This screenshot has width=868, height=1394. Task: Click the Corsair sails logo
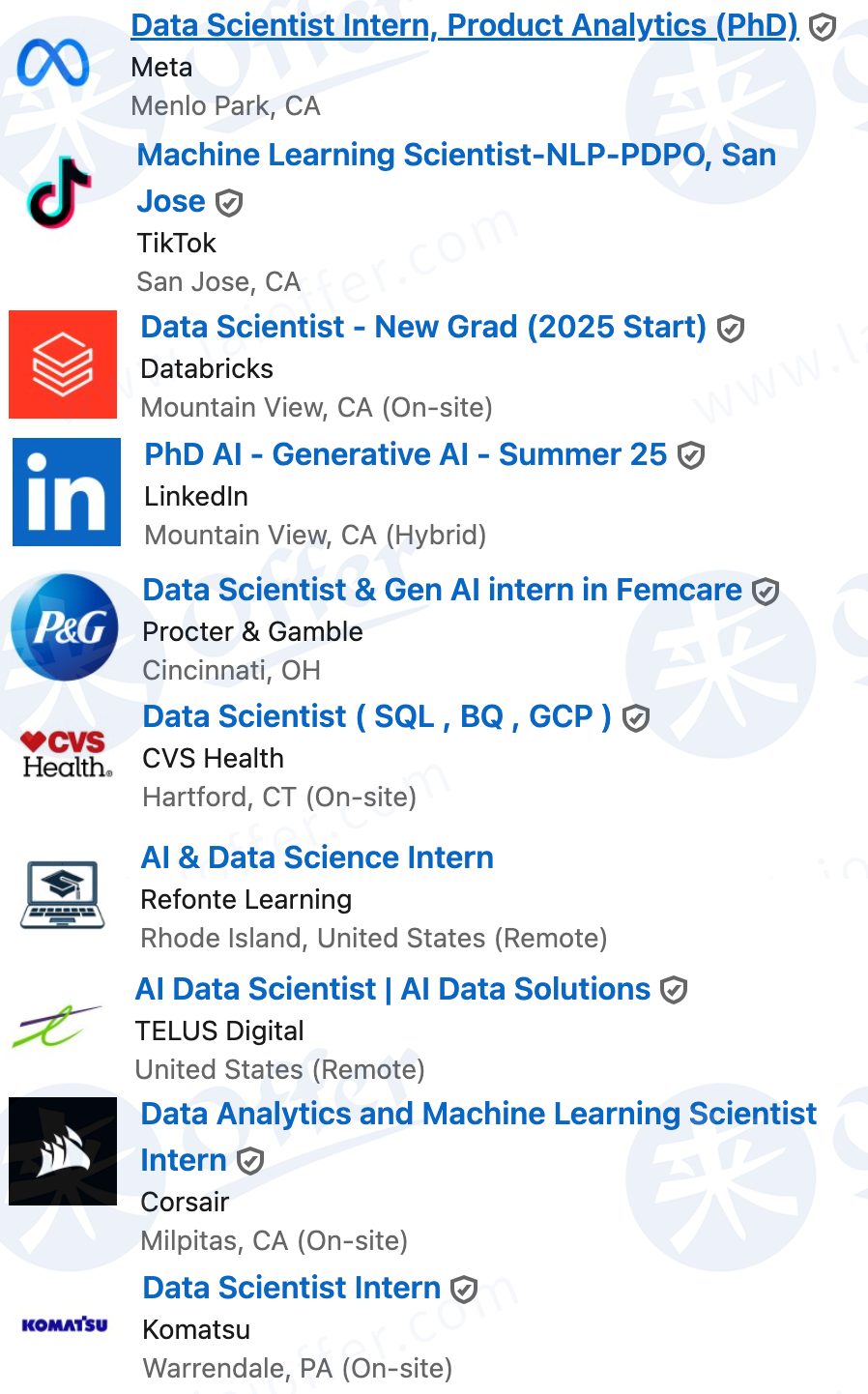(x=63, y=1151)
